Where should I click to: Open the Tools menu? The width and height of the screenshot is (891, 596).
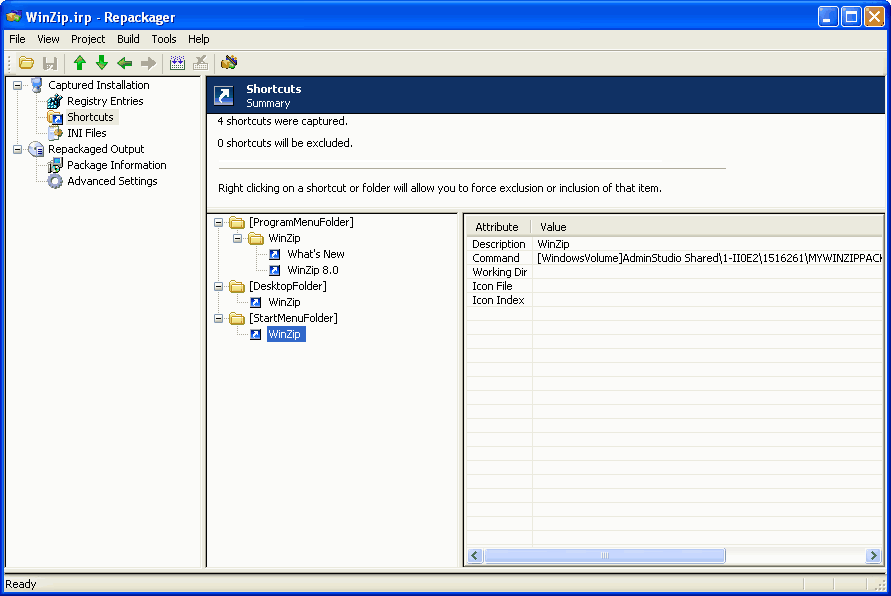[x=164, y=39]
